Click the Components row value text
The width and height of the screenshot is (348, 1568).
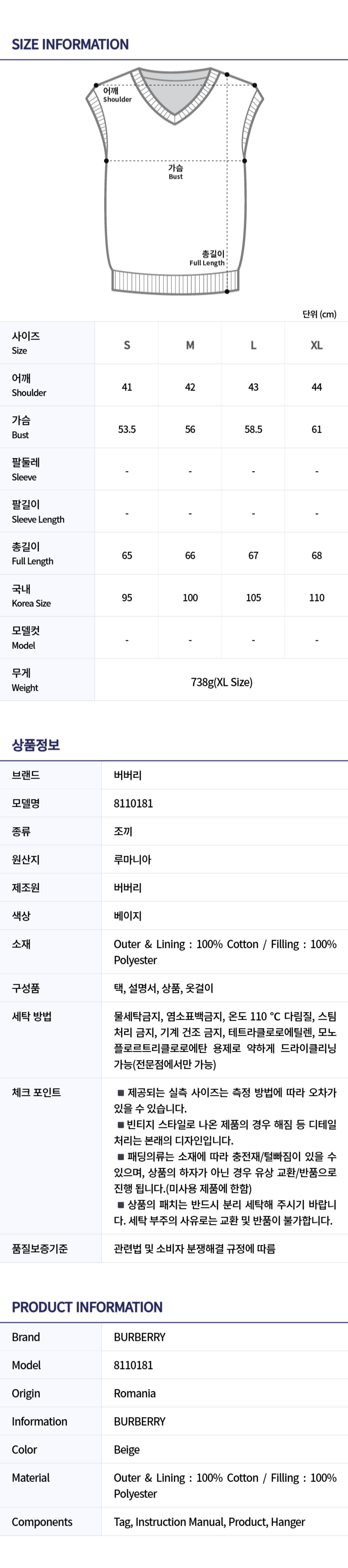(x=209, y=1522)
